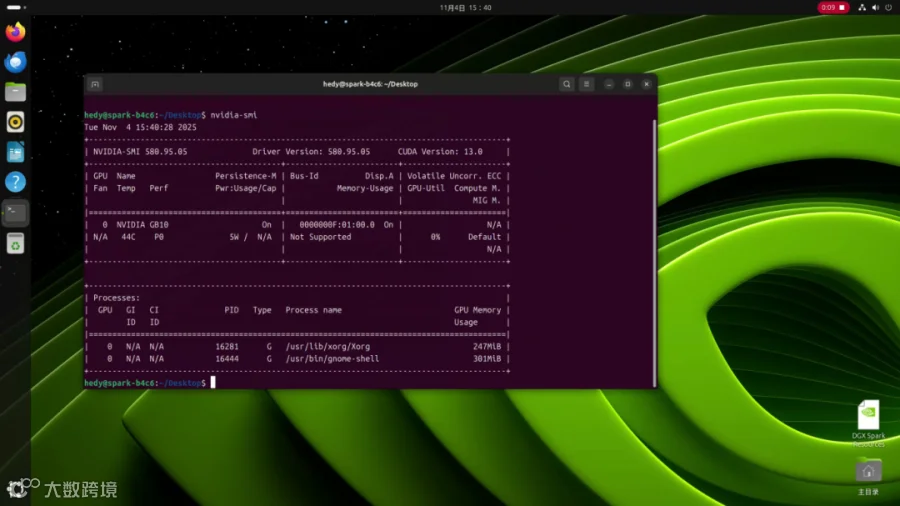
Task: Open the date and time clock menu
Action: (465, 7)
